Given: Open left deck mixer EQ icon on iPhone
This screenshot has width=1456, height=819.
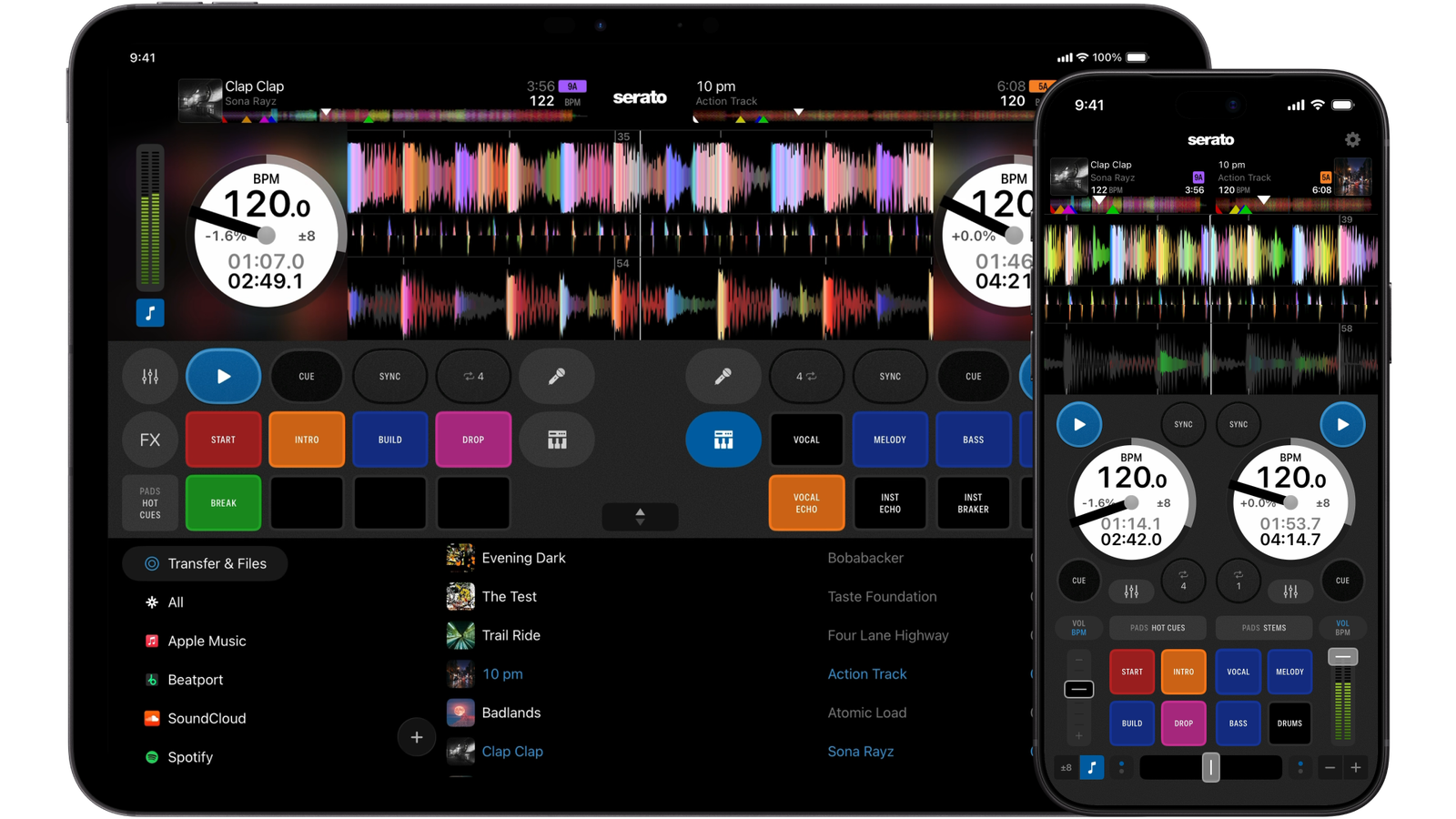Looking at the screenshot, I should coord(1131,591).
